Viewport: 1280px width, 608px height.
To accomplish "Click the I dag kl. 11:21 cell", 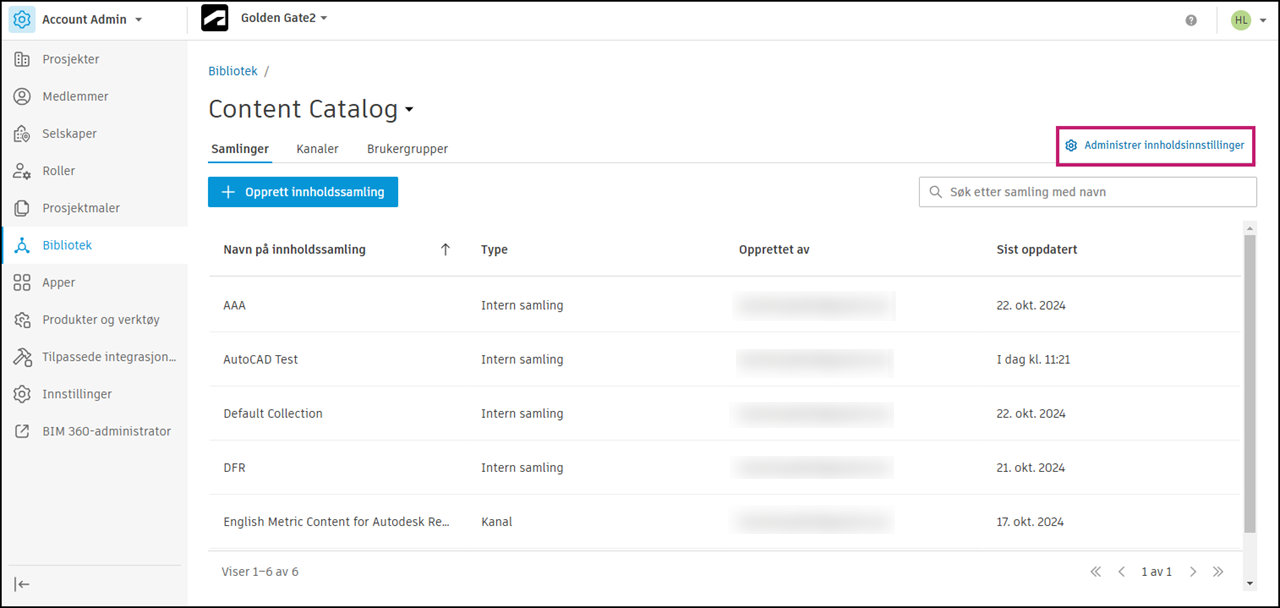I will [1033, 360].
